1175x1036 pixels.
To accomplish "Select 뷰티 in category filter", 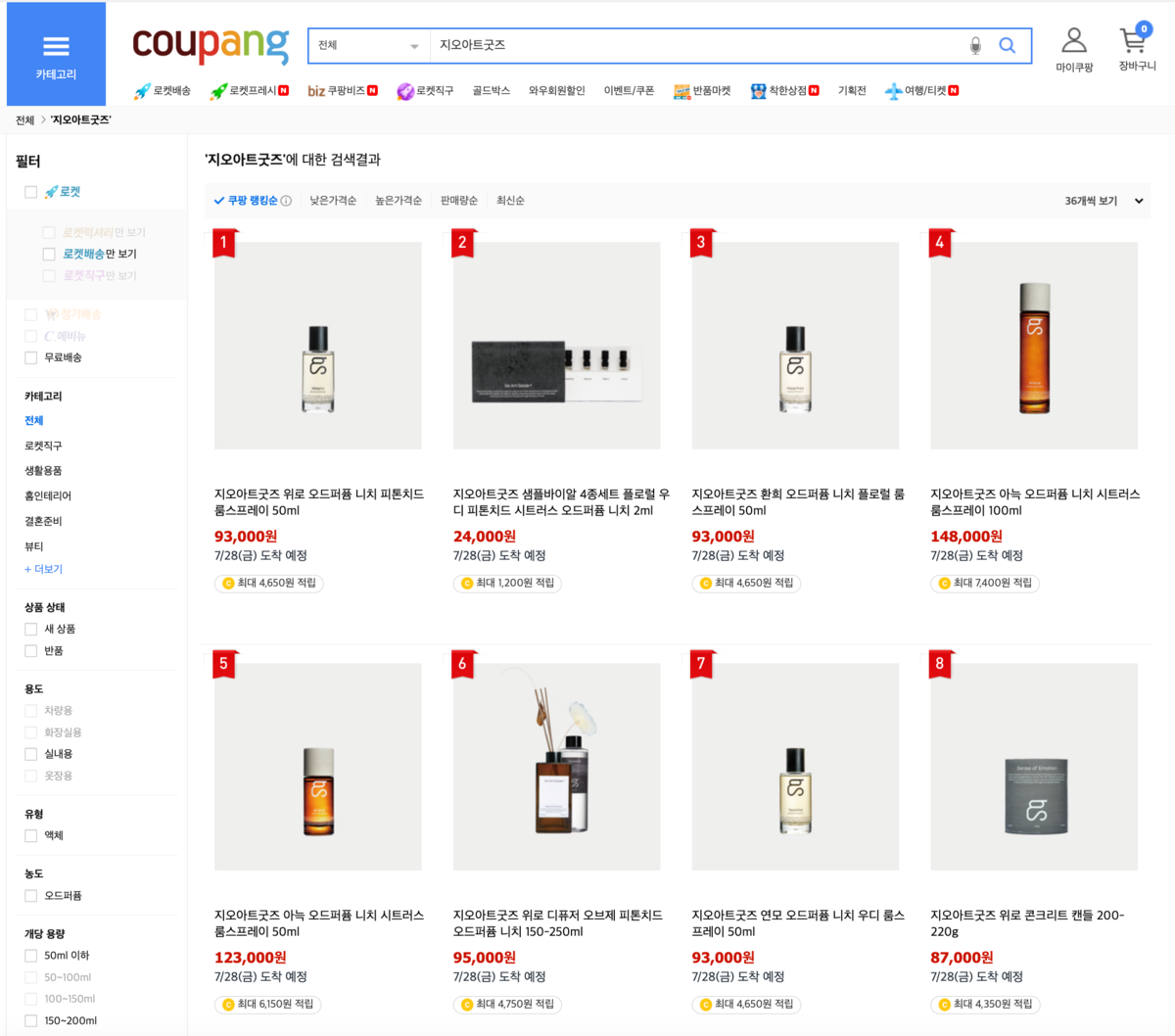I will 34,546.
